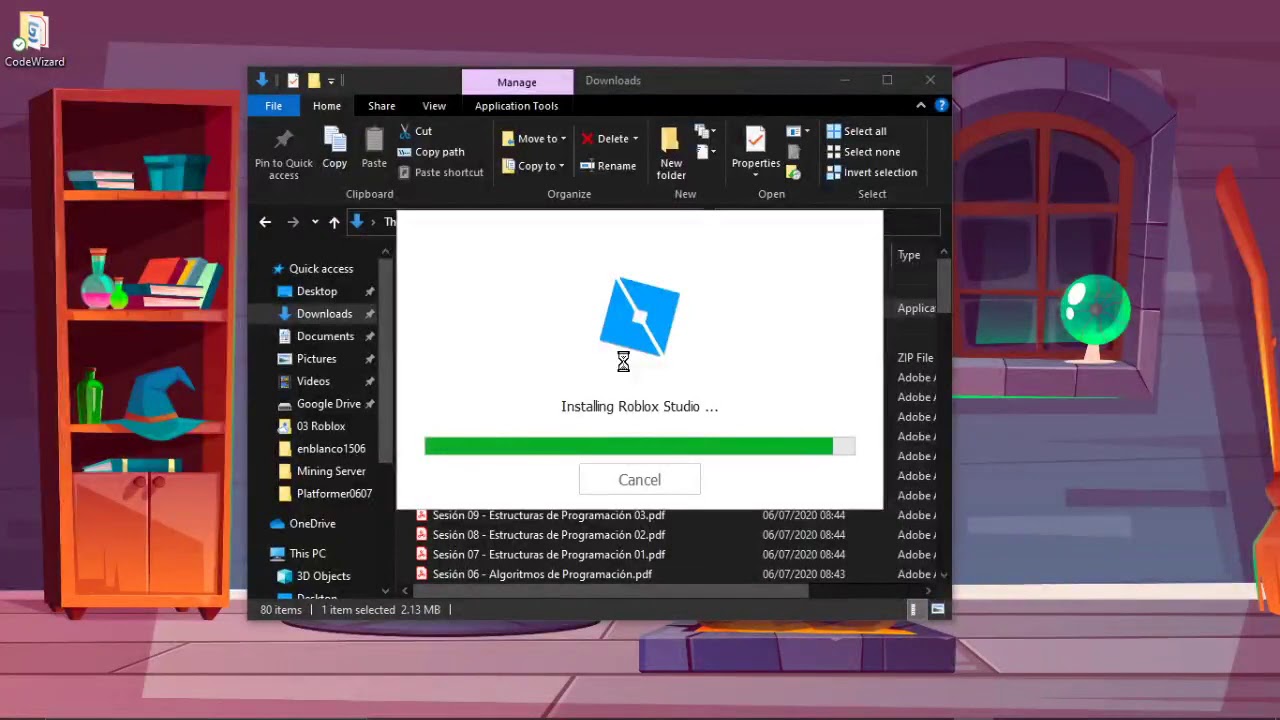Go up one folder level
1280x720 pixels.
[334, 222]
